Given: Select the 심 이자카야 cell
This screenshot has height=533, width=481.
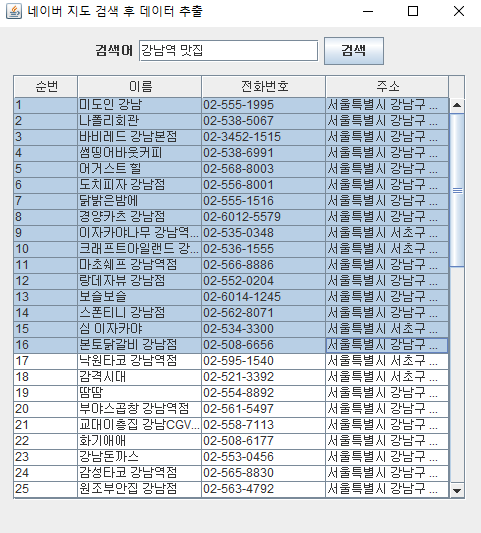Looking at the screenshot, I should [x=140, y=329].
